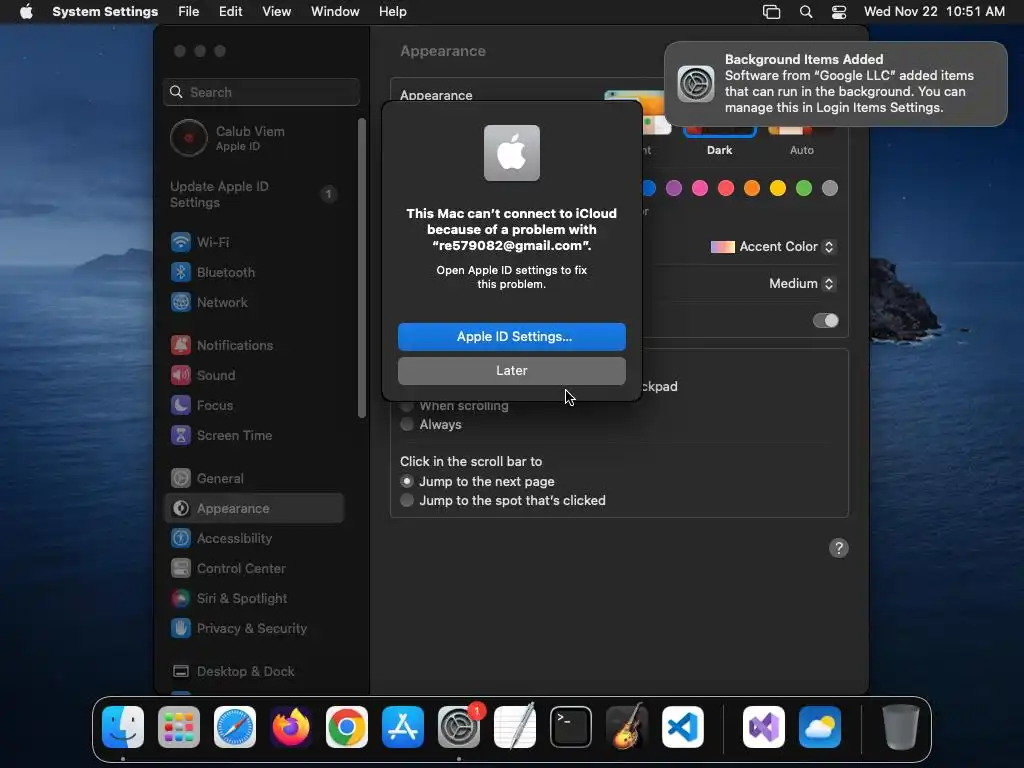The image size is (1024, 768).
Task: Launch Terminal from the Dock
Action: (571, 727)
